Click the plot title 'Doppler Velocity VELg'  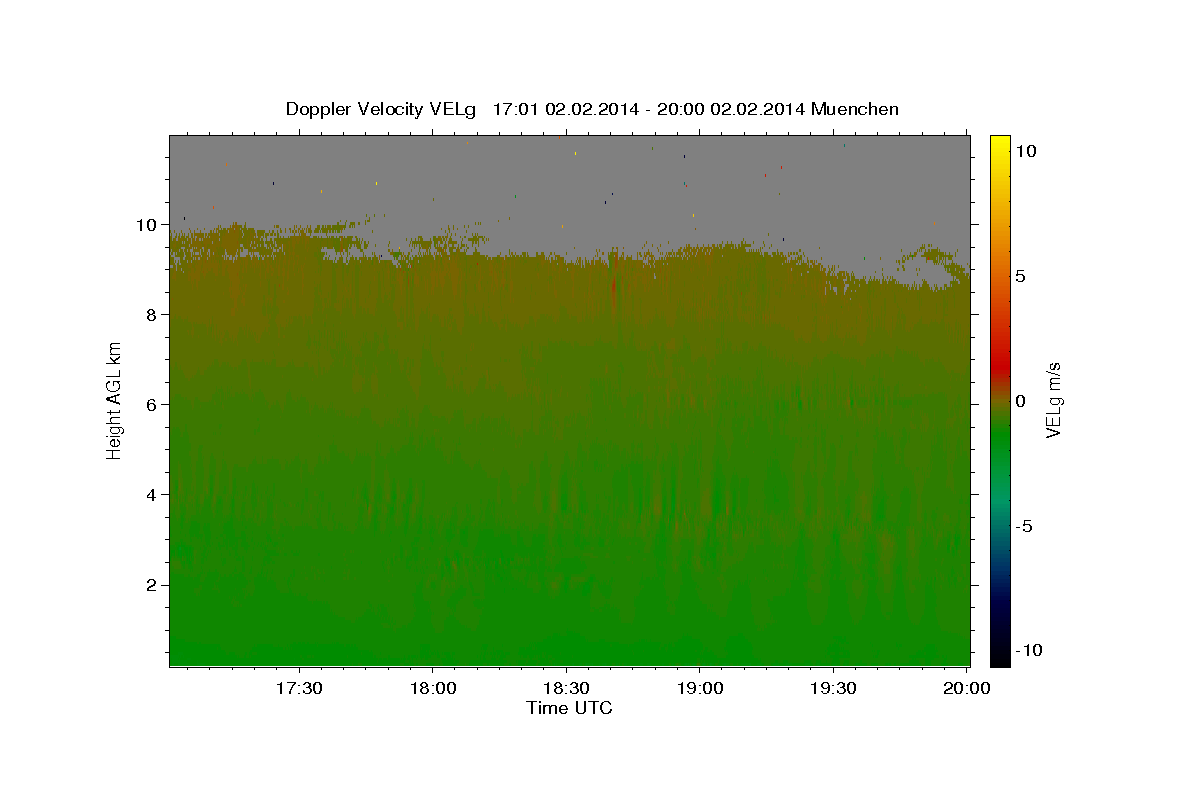(383, 109)
